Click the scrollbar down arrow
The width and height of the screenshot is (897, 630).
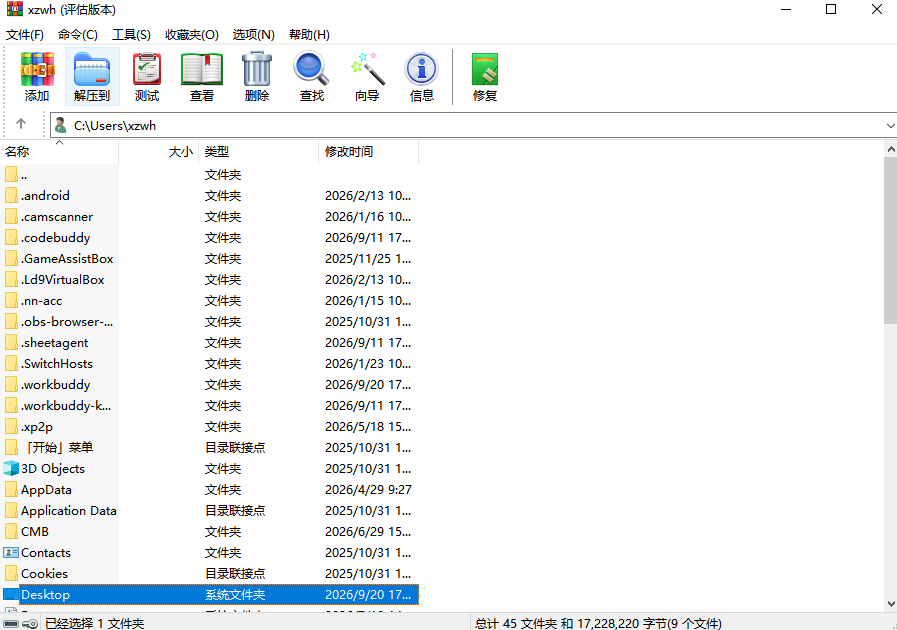(x=890, y=604)
